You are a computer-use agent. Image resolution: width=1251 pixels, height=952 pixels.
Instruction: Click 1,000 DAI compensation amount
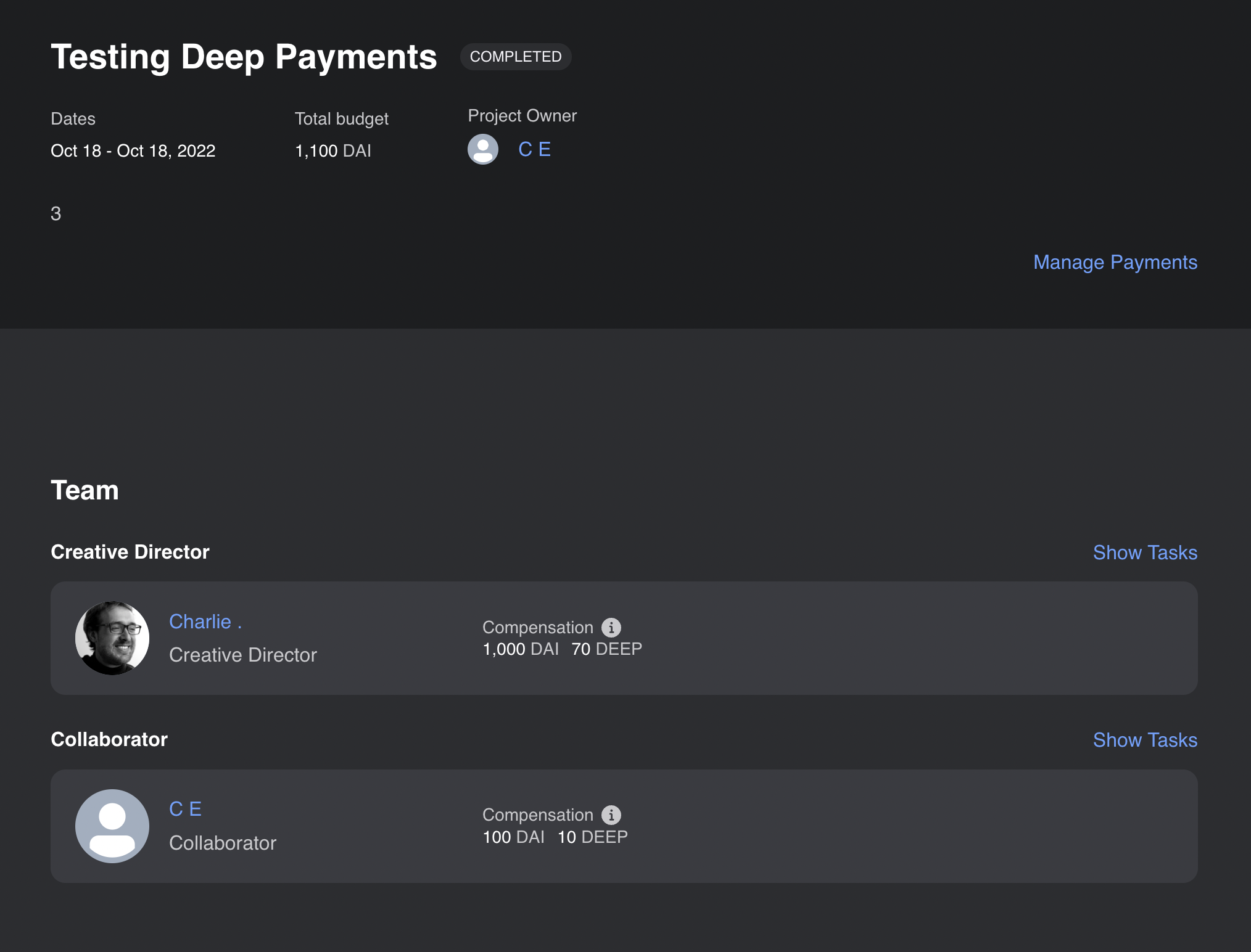[x=520, y=649]
